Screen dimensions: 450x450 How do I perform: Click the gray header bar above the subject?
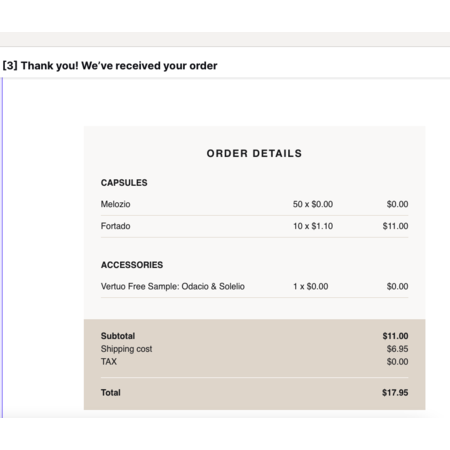(x=225, y=39)
